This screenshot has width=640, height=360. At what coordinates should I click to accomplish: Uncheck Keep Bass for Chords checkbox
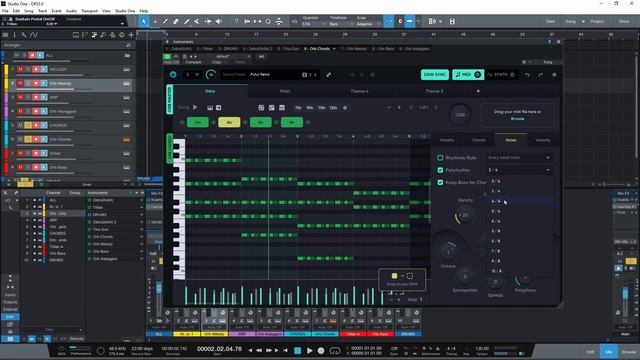[440, 182]
